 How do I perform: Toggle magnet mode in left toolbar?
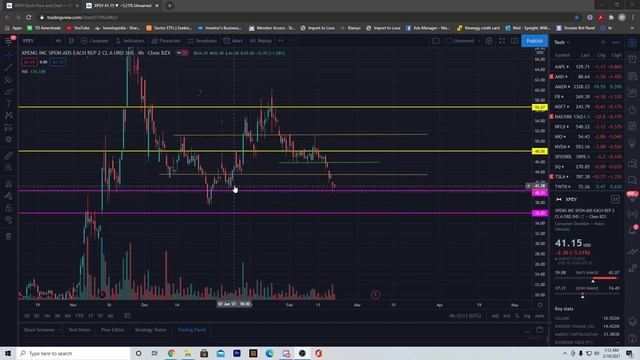(8, 184)
